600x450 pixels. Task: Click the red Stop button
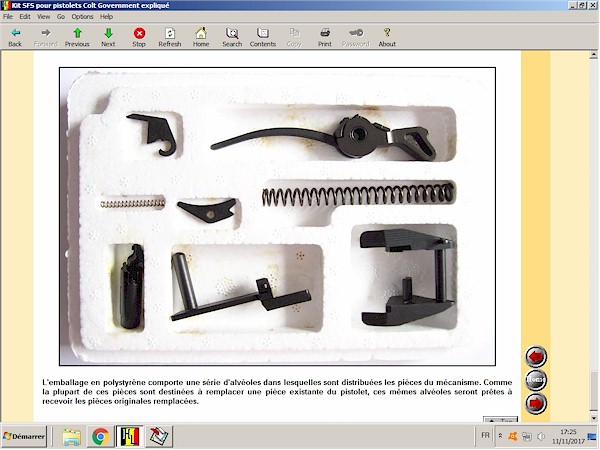[x=139, y=37]
